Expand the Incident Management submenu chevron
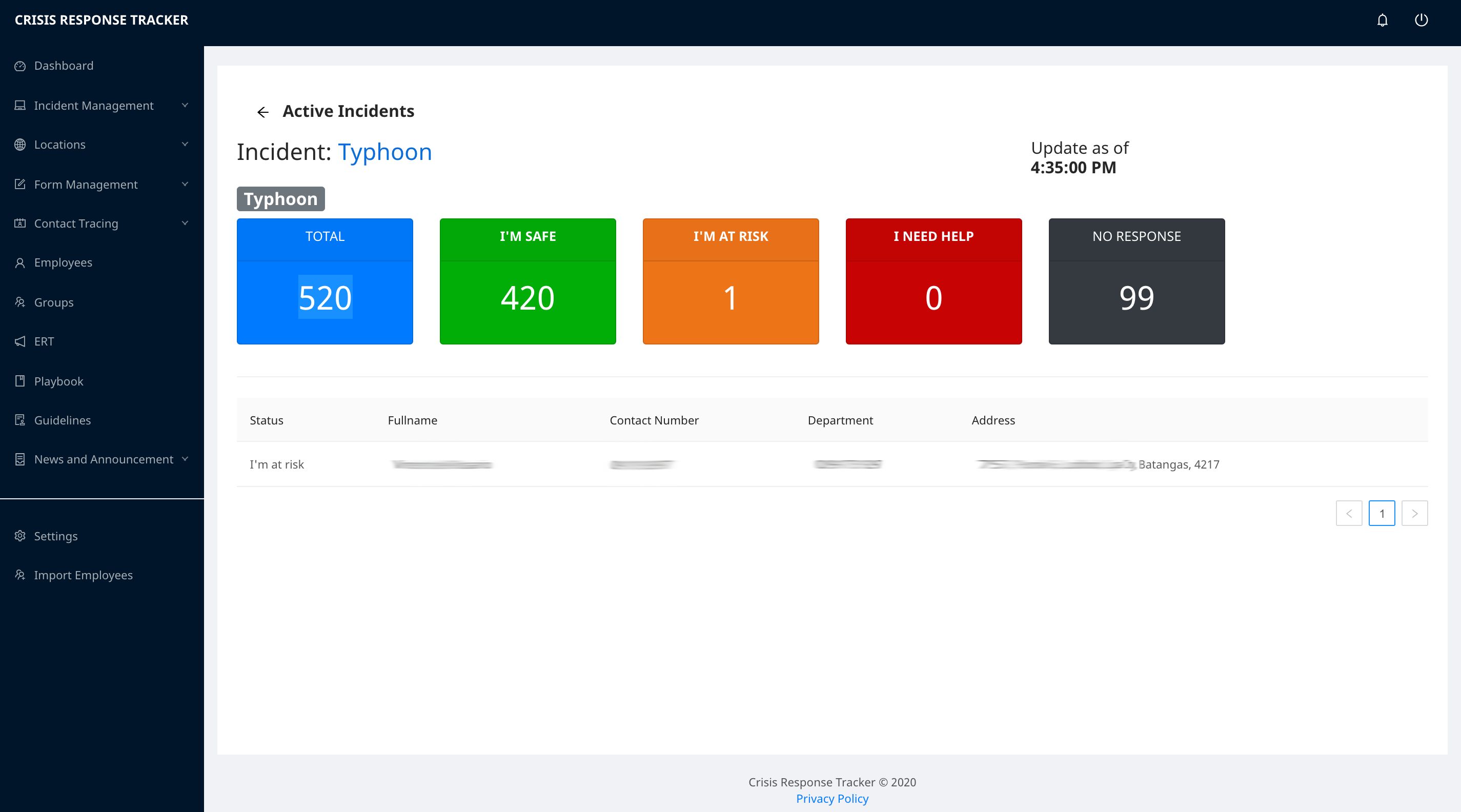 pos(185,106)
